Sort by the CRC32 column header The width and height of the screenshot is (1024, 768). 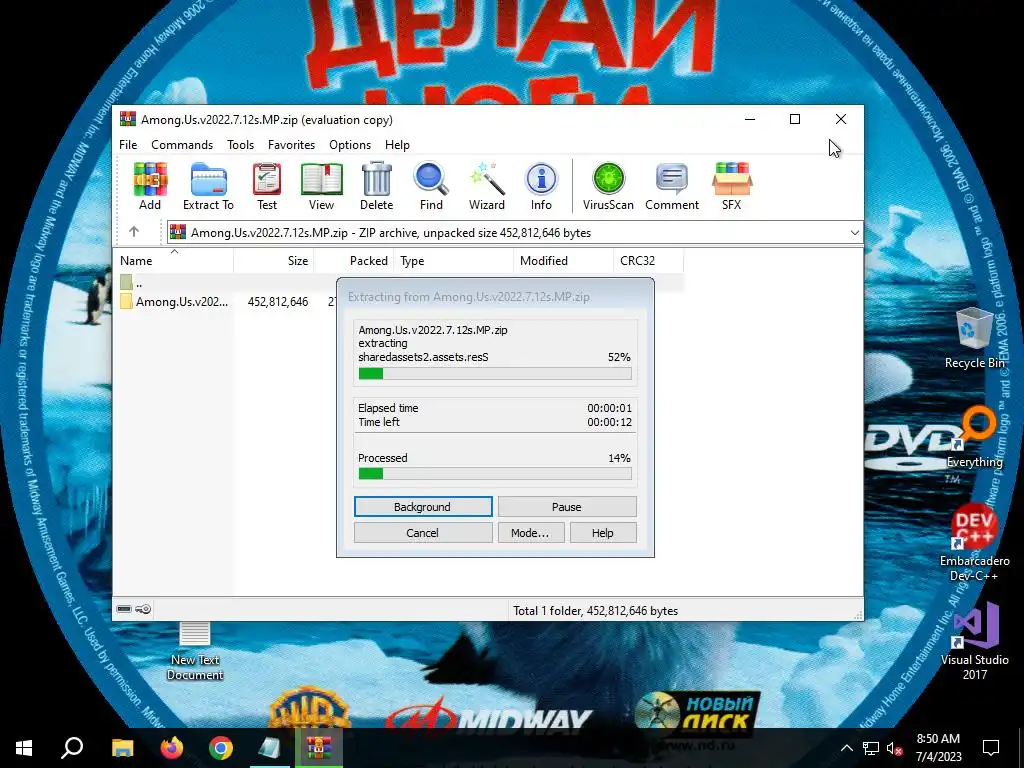click(x=648, y=261)
